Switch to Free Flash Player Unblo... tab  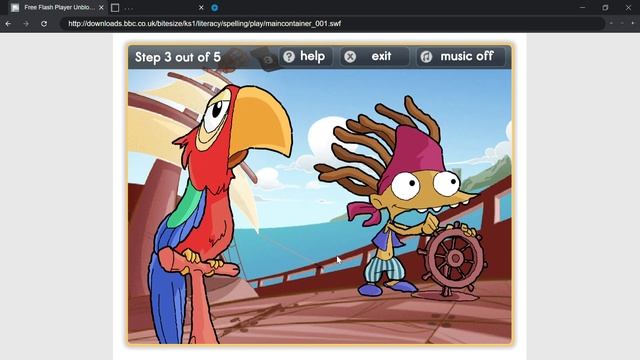[x=57, y=7]
